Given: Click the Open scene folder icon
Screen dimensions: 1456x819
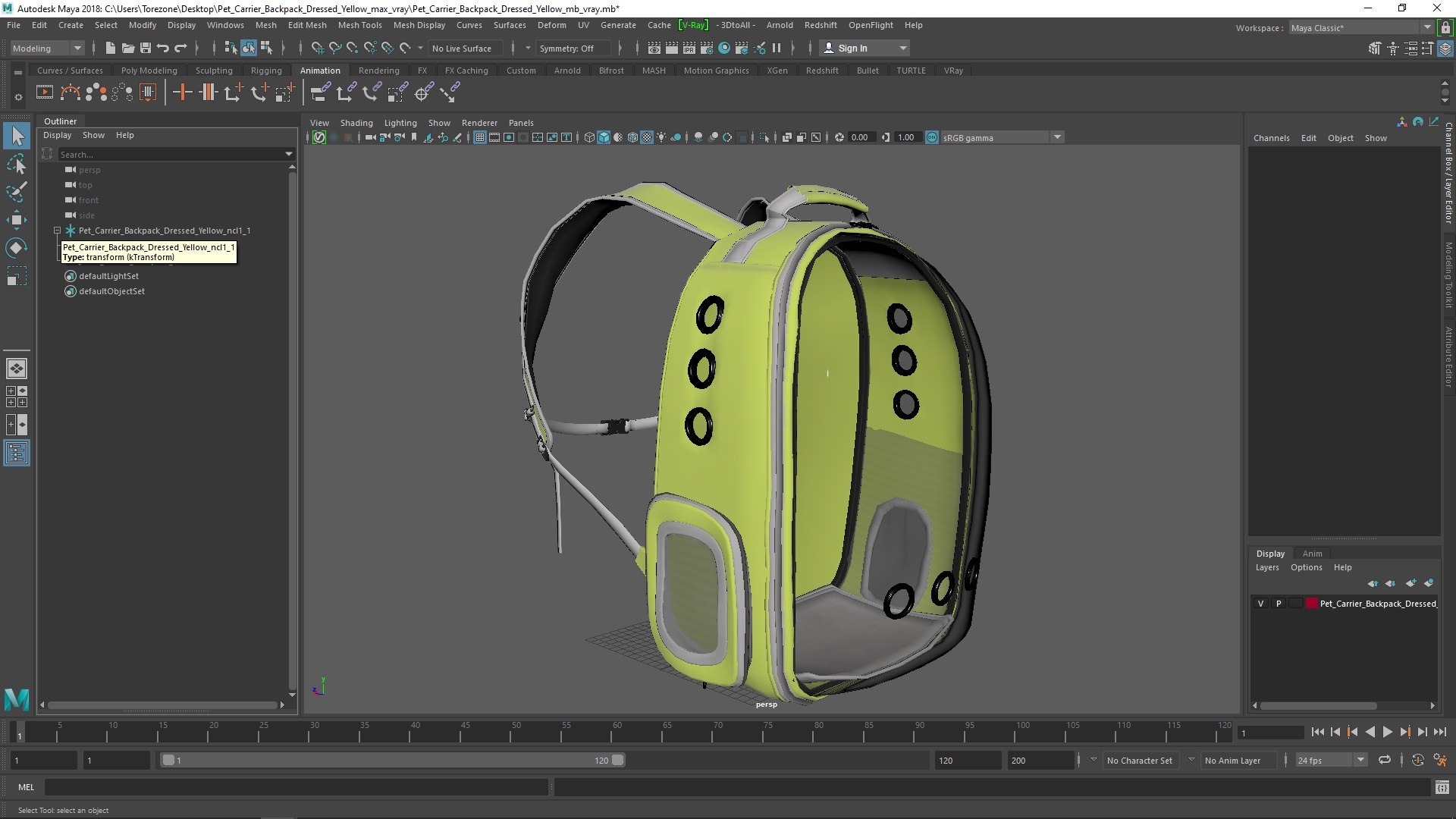Looking at the screenshot, I should point(127,48).
